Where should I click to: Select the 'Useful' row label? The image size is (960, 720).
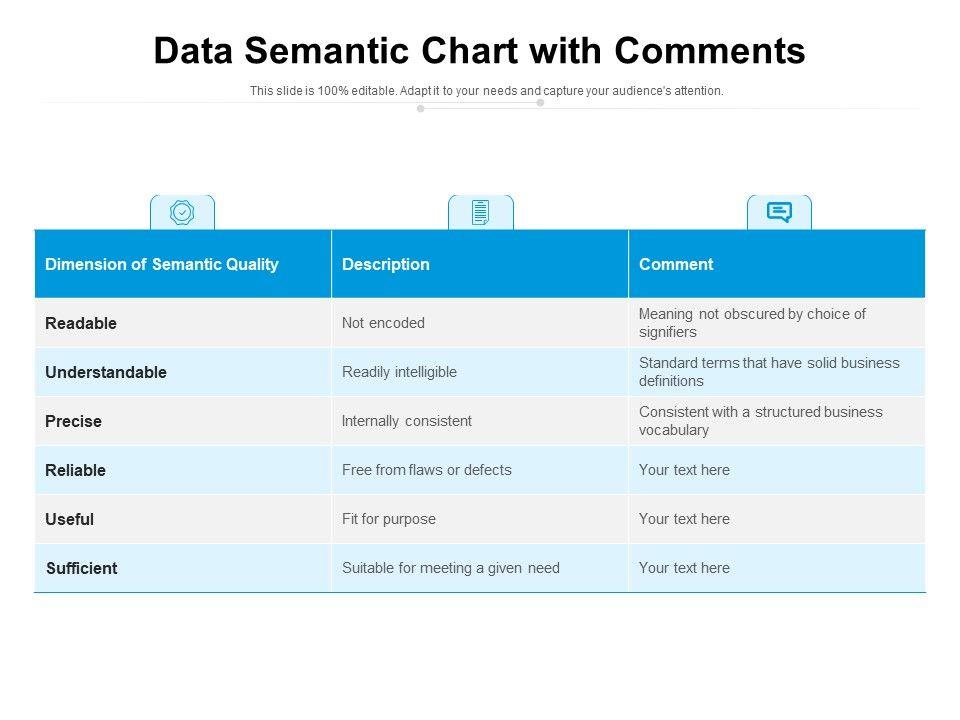click(69, 519)
